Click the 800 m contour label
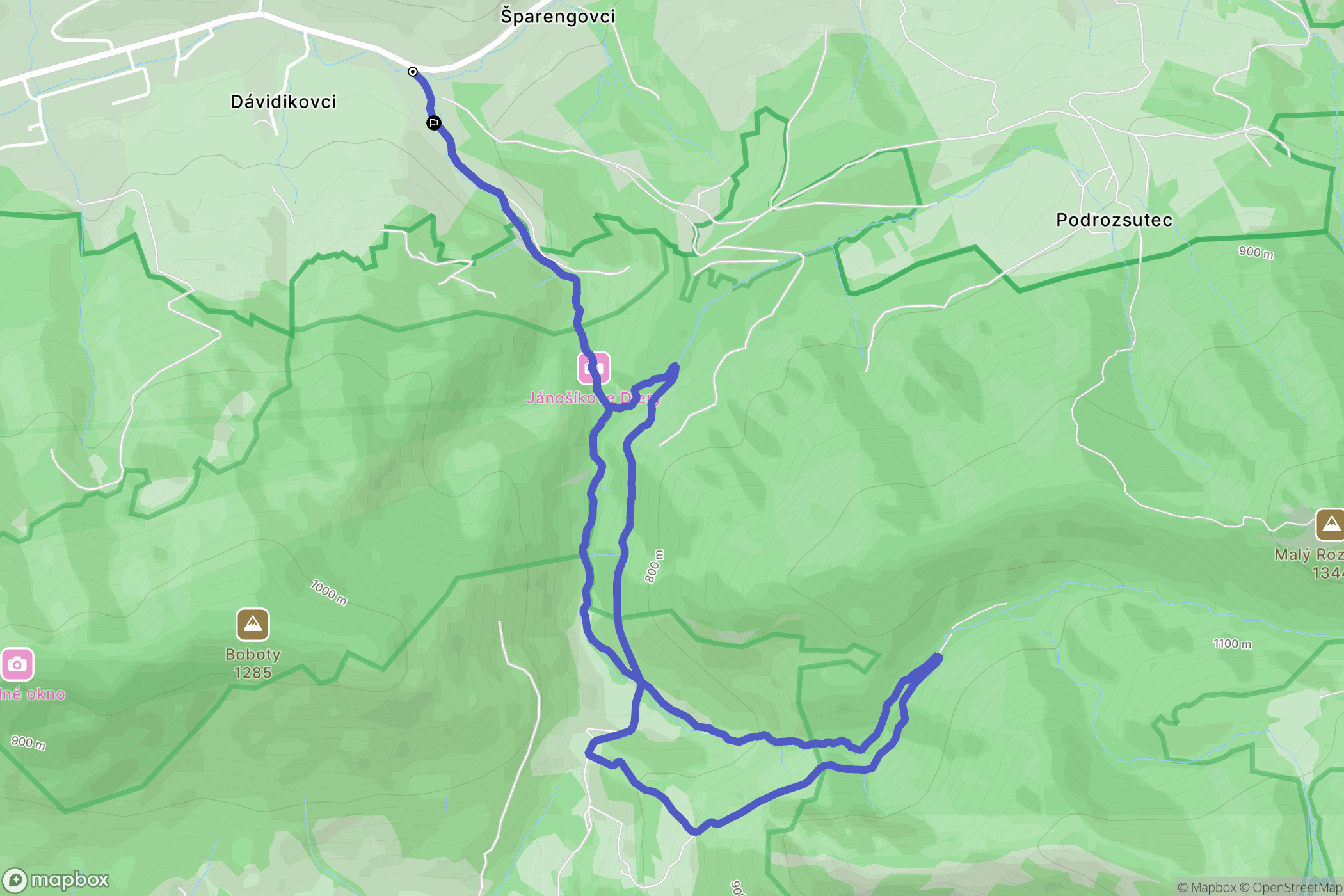This screenshot has height=896, width=1344. point(653,566)
